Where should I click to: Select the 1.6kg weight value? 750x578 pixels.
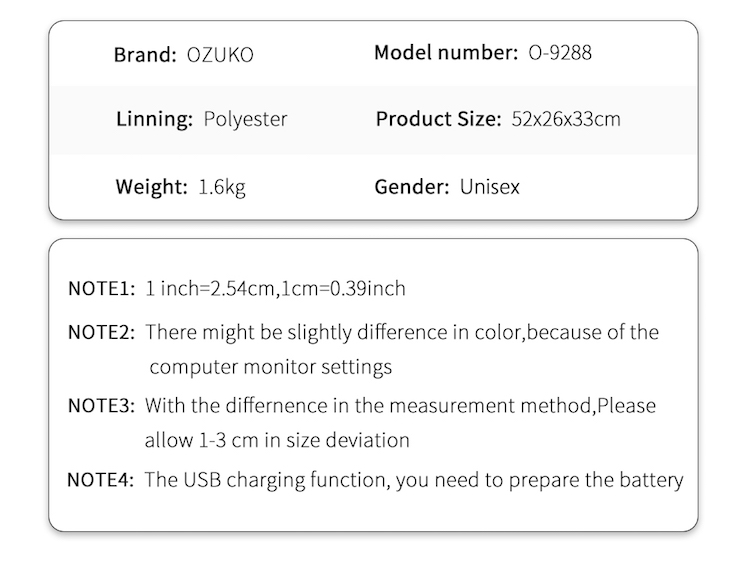(x=222, y=187)
